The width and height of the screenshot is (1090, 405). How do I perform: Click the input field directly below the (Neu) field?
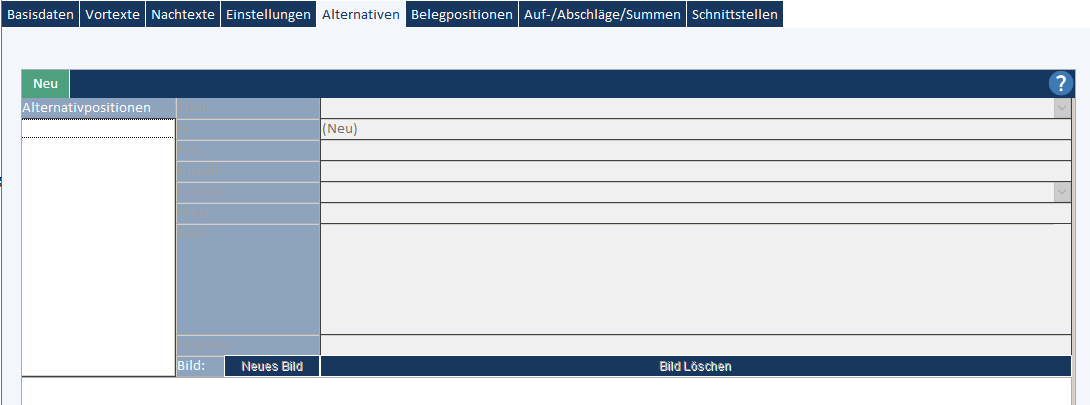tap(695, 150)
